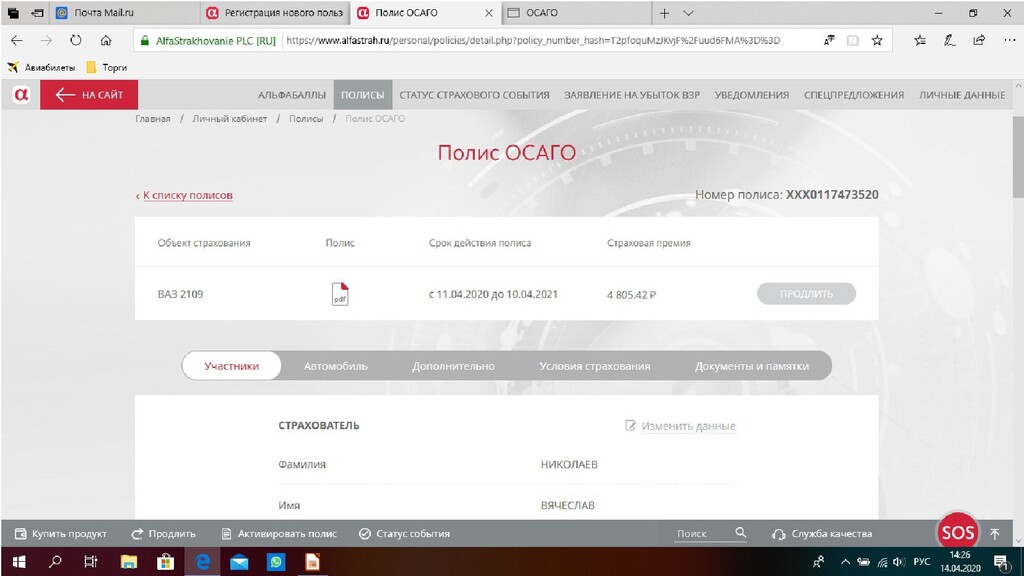Switch to ОСАГО browser tab

coord(577,13)
